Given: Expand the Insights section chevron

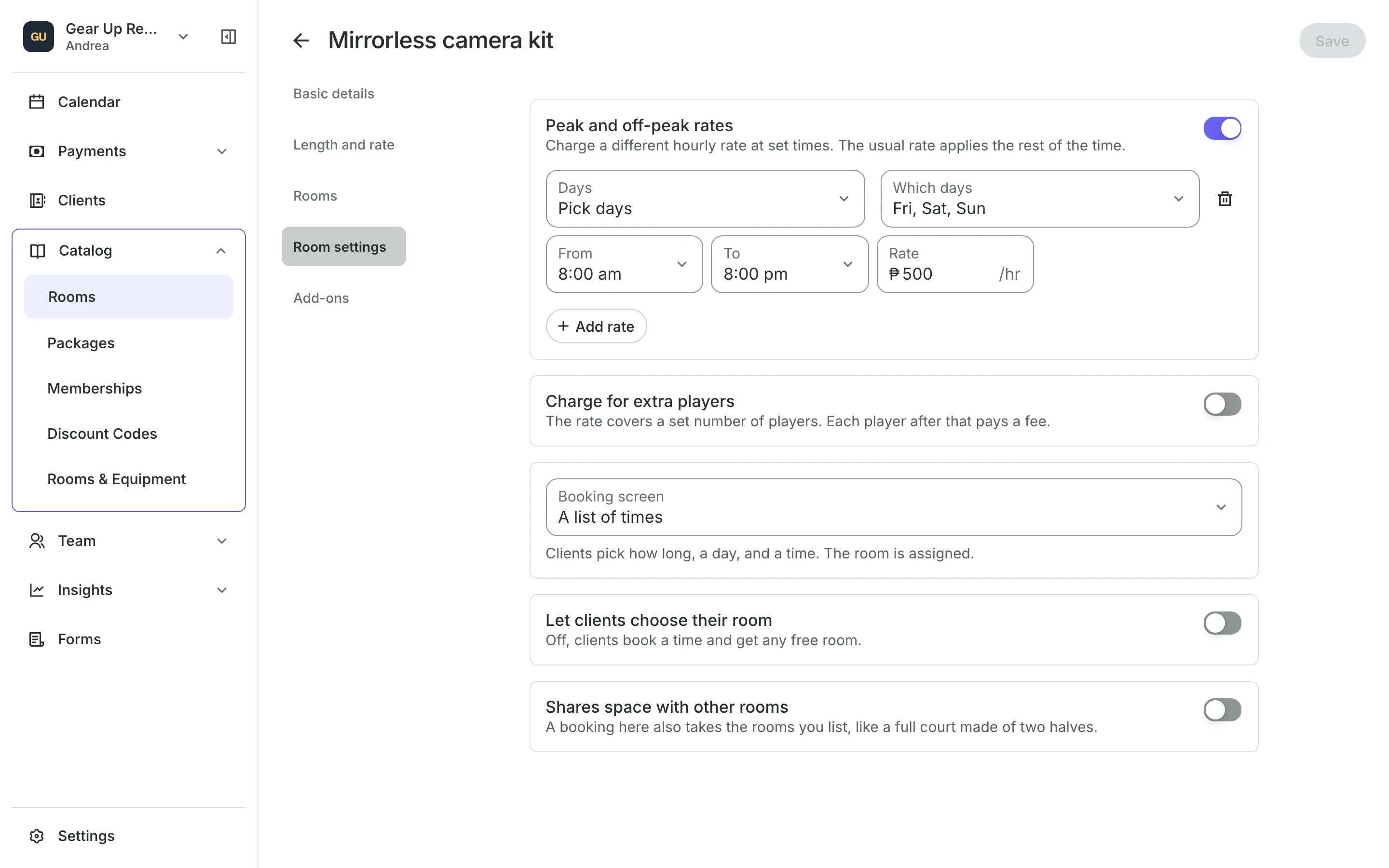Looking at the screenshot, I should [x=221, y=590].
